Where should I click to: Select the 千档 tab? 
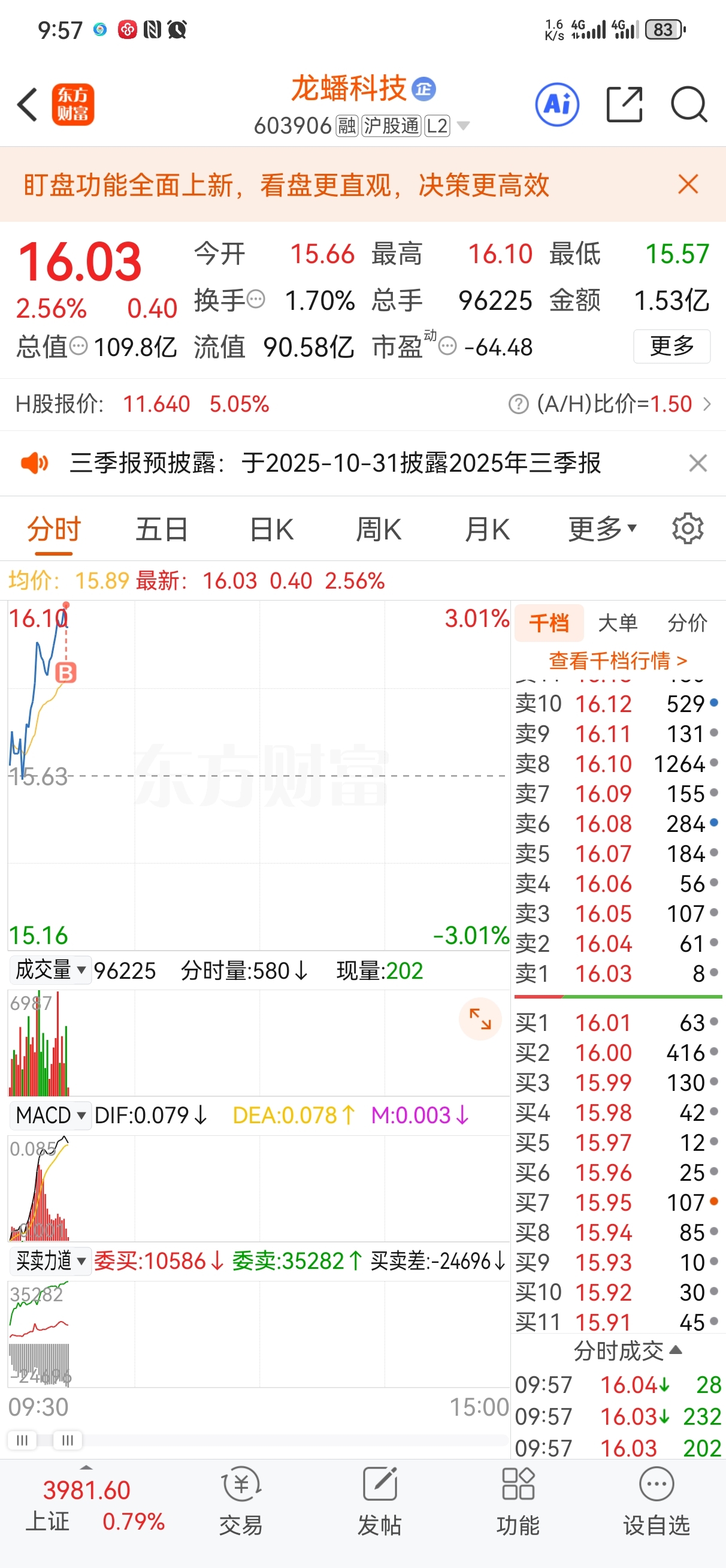coord(549,623)
